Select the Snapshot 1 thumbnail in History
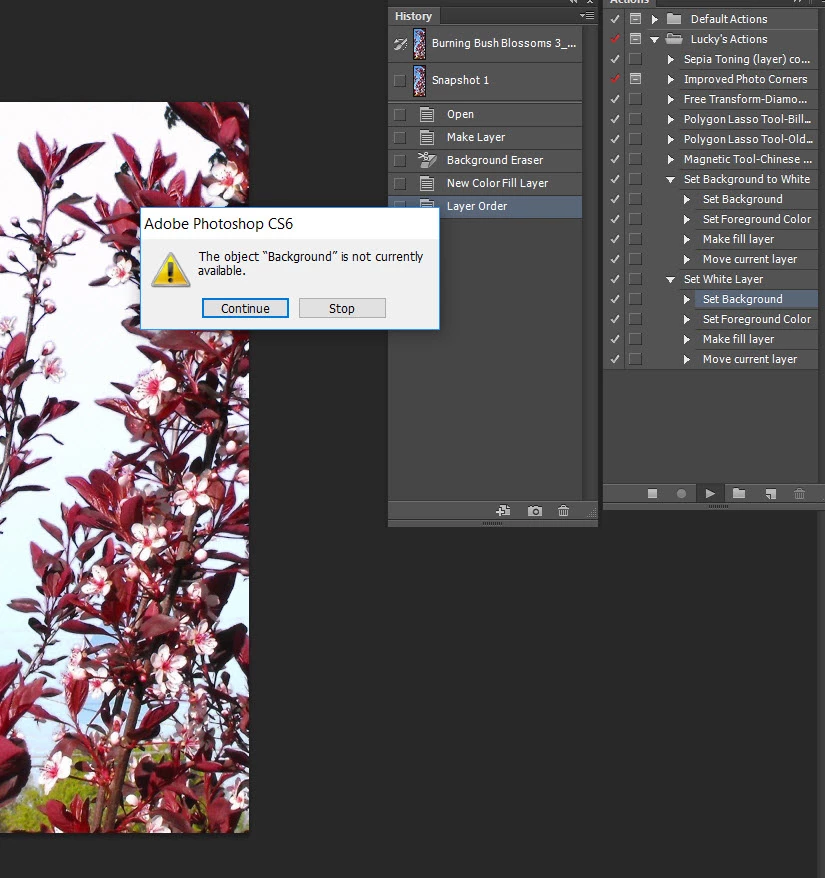Image resolution: width=825 pixels, height=878 pixels. 419,80
